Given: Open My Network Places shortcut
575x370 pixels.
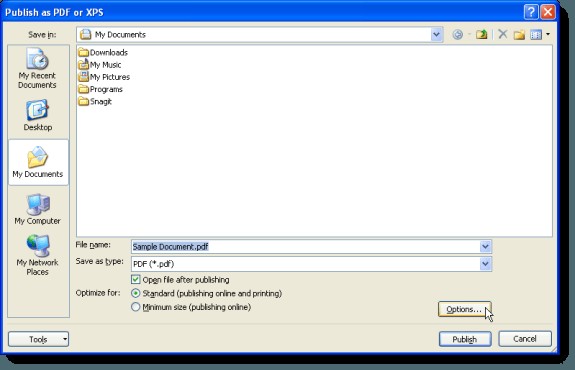Looking at the screenshot, I should point(37,255).
